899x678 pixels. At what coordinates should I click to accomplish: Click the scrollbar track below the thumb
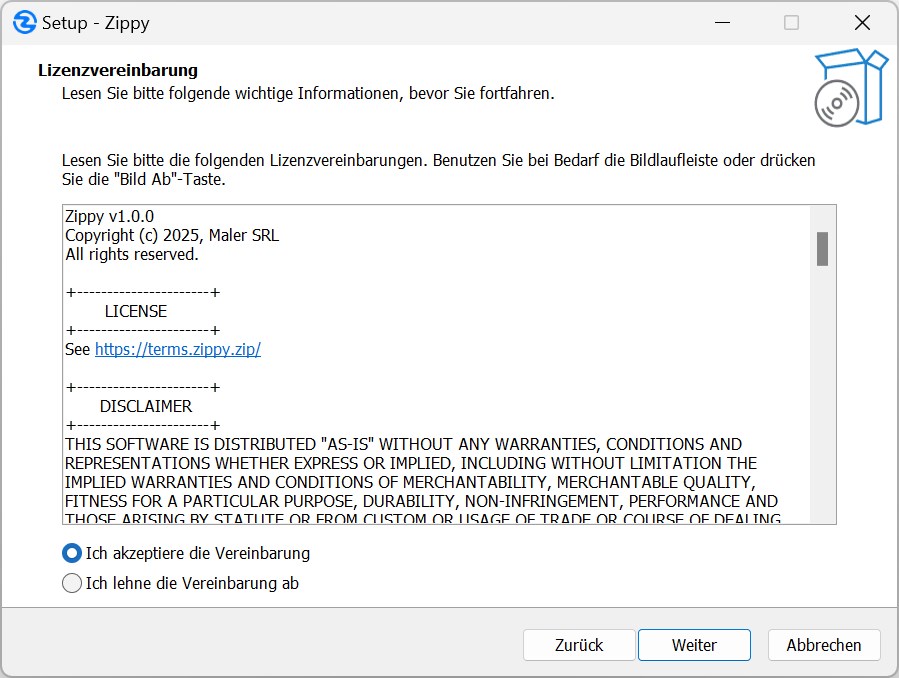(x=822, y=400)
